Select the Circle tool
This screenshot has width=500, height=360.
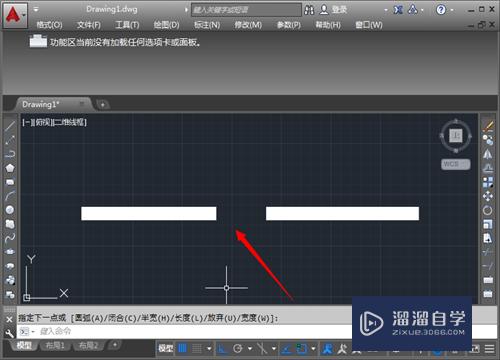(10, 210)
